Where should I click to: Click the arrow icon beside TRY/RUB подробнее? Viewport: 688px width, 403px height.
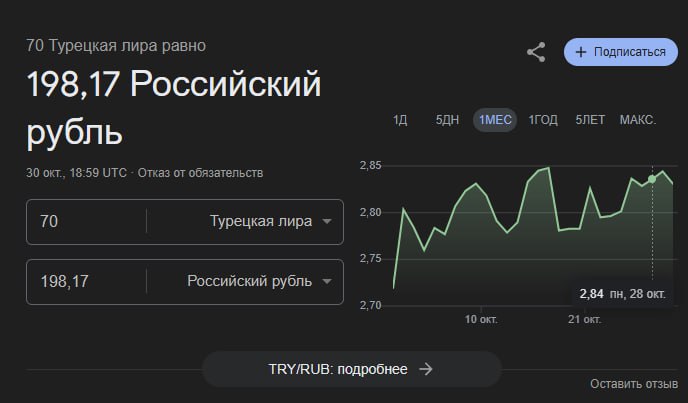[426, 369]
